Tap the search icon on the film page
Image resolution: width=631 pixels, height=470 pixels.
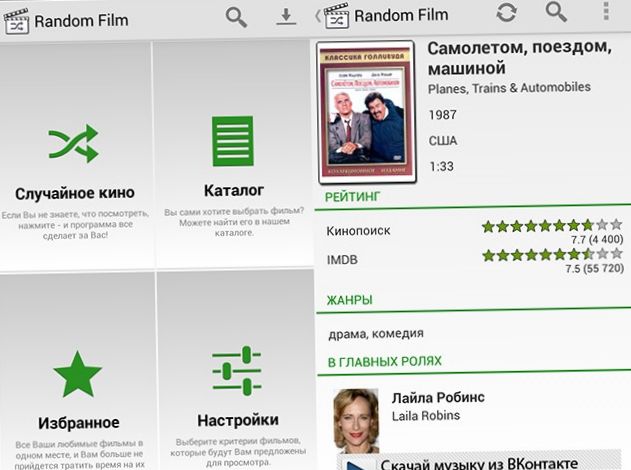coord(556,12)
